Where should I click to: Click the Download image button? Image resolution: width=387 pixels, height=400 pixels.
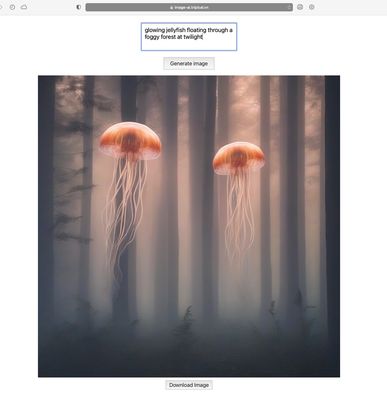click(x=189, y=385)
